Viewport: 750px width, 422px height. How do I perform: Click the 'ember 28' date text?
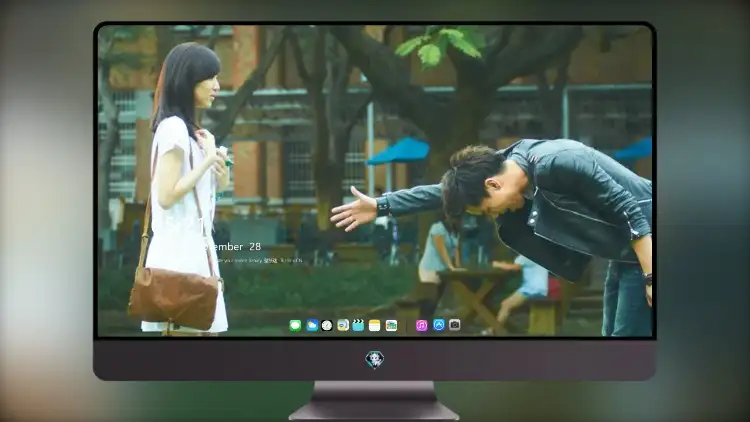click(x=237, y=247)
